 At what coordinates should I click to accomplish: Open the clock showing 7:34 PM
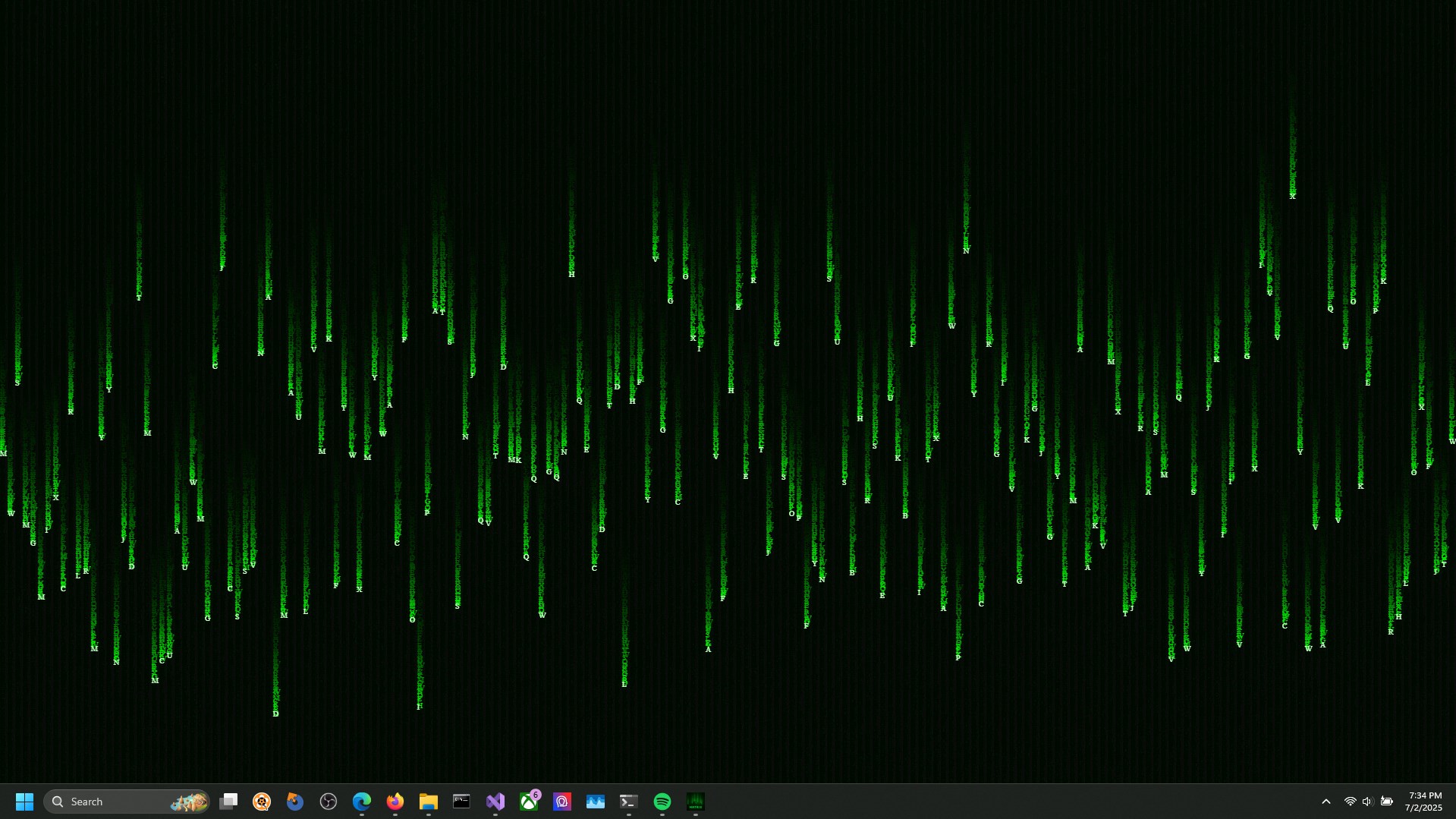1424,802
